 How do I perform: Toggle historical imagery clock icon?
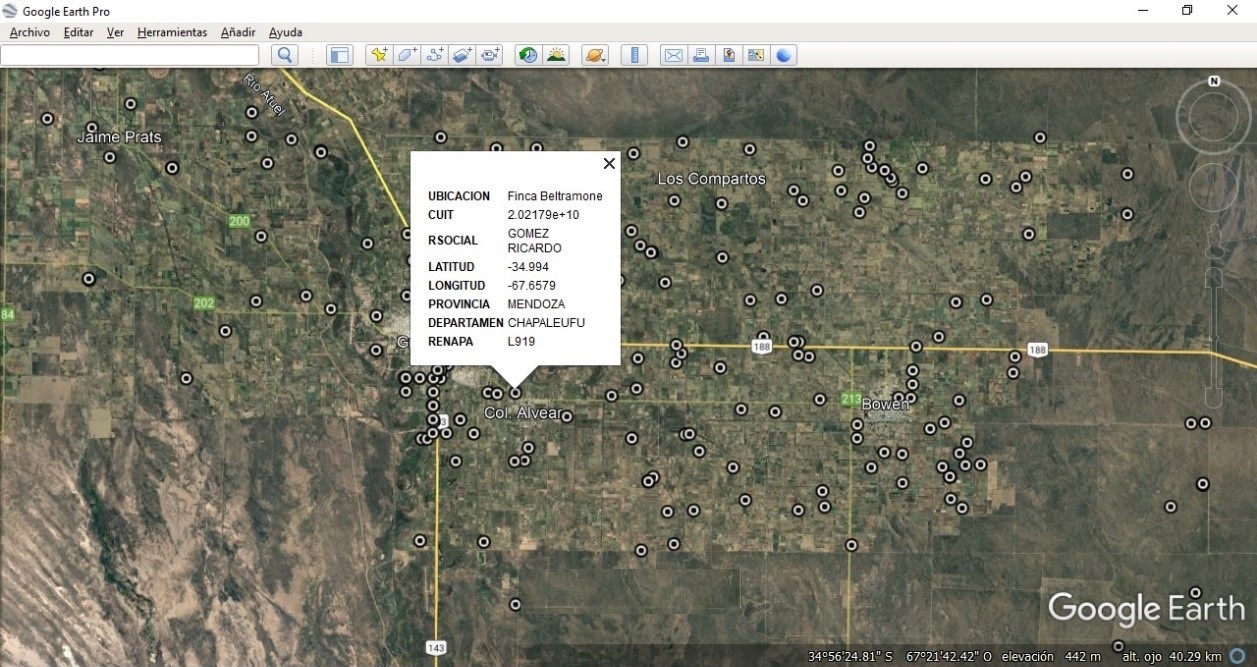[527, 55]
